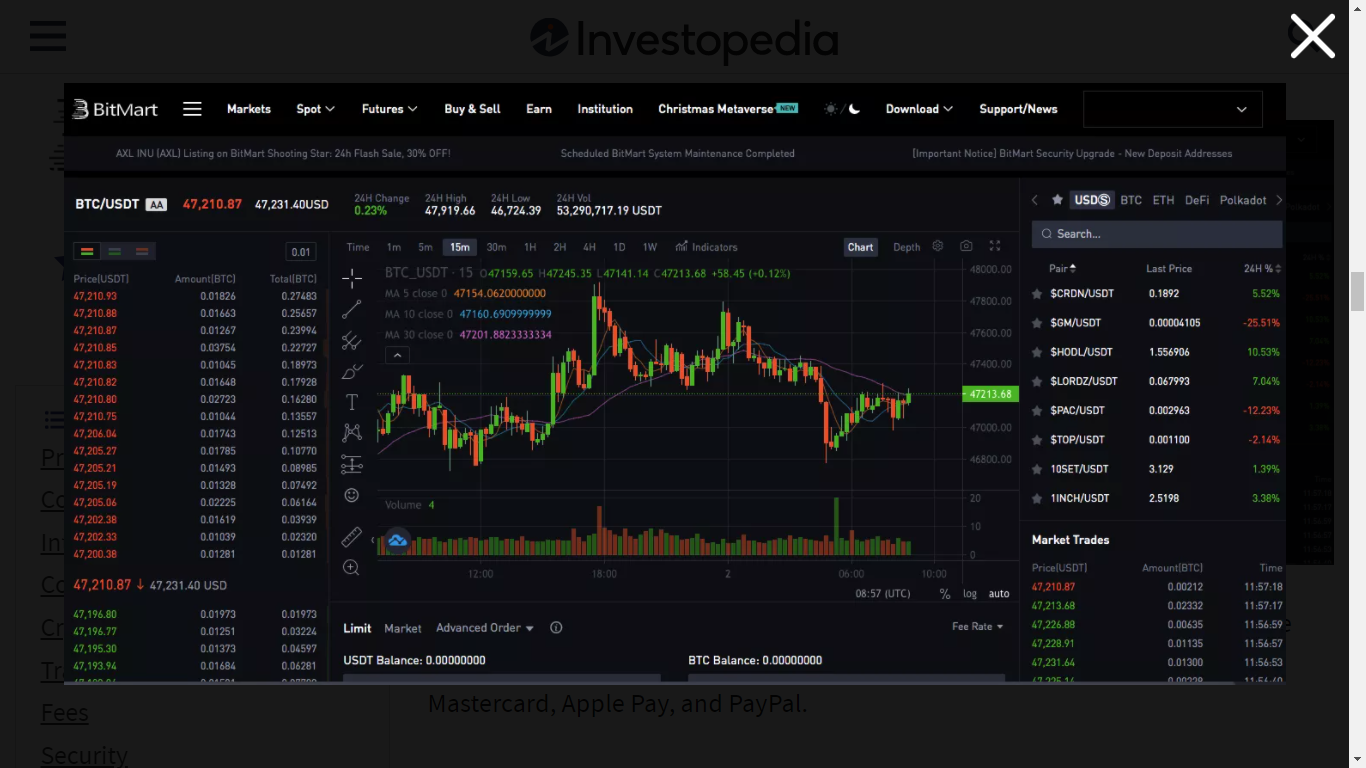The image size is (1366, 768).
Task: Take a chart snapshot with camera icon
Action: 966,246
